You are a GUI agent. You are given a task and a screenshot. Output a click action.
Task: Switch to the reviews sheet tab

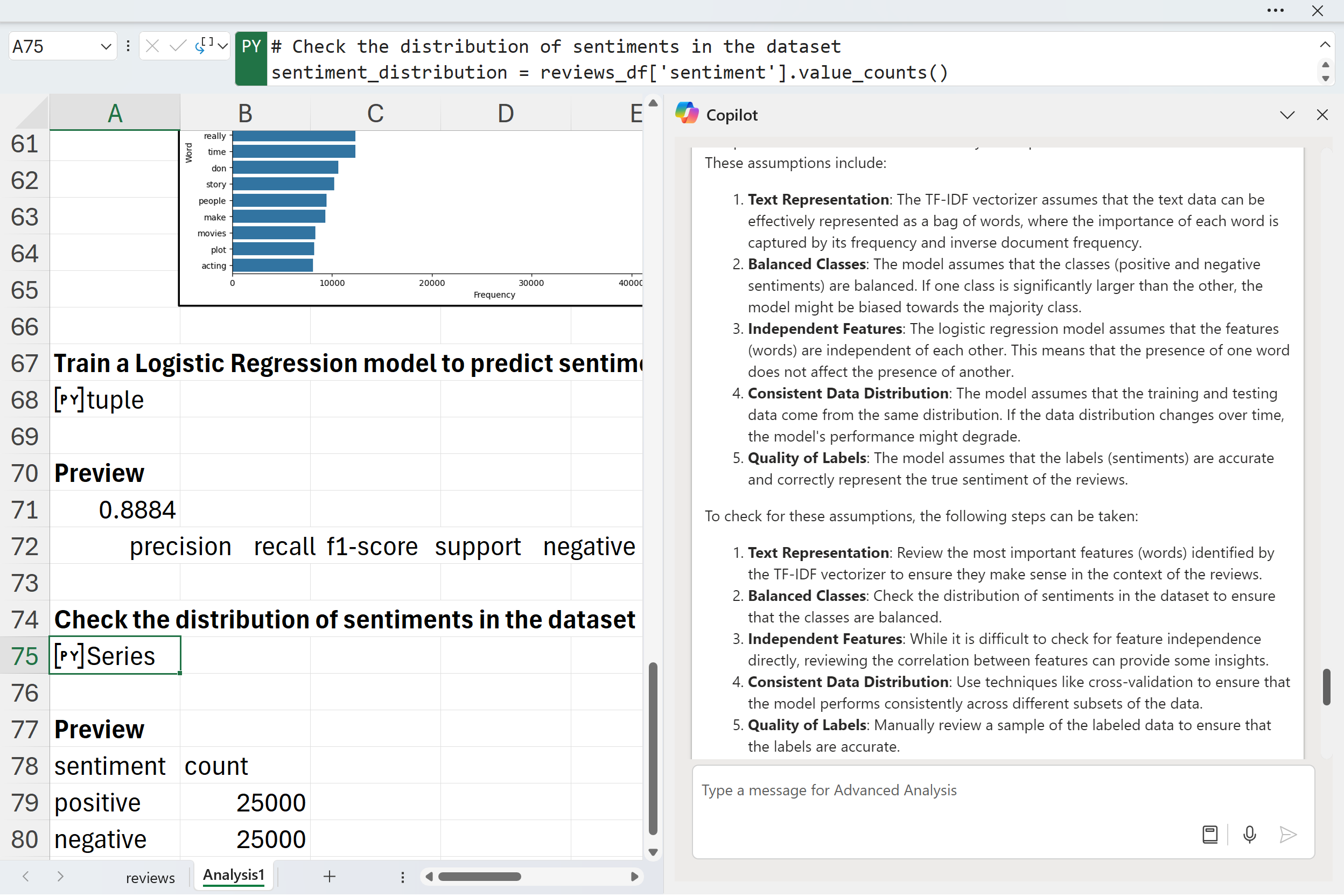[150, 878]
